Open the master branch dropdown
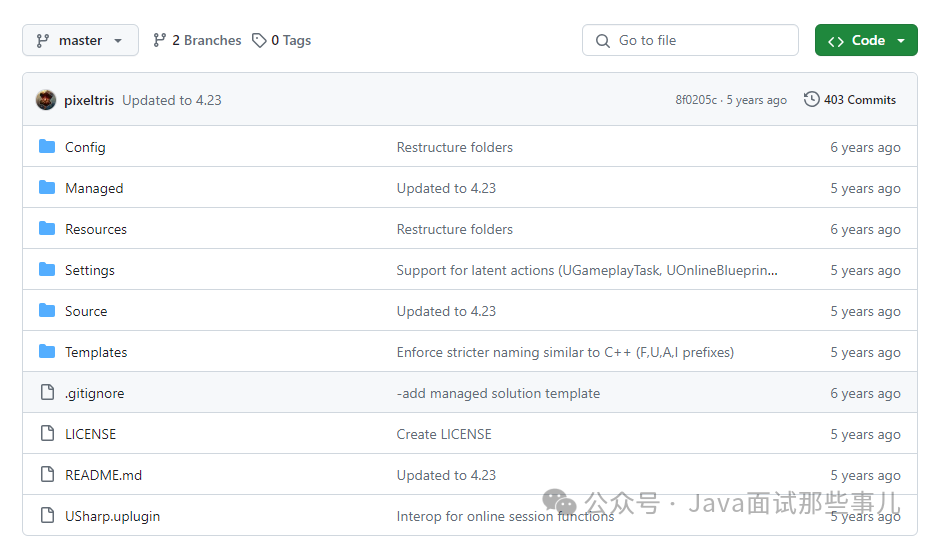Image resolution: width=930 pixels, height=540 pixels. tap(80, 40)
